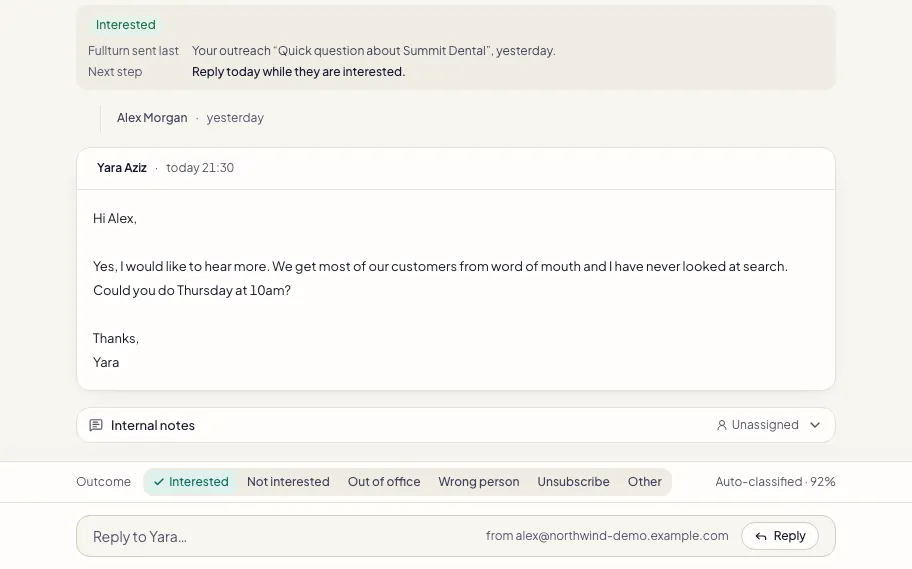Click the from alex@northwind-demo.example.com address
The height and width of the screenshot is (569, 912).
click(607, 536)
